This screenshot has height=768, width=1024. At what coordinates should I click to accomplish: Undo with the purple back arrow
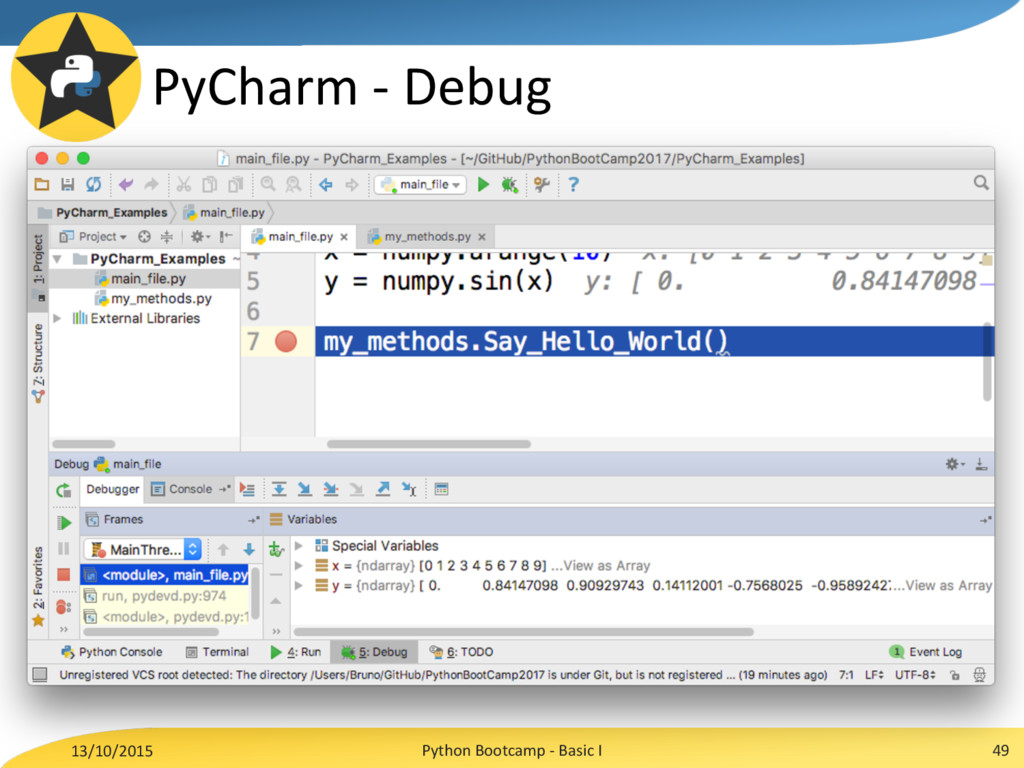pyautogui.click(x=125, y=185)
